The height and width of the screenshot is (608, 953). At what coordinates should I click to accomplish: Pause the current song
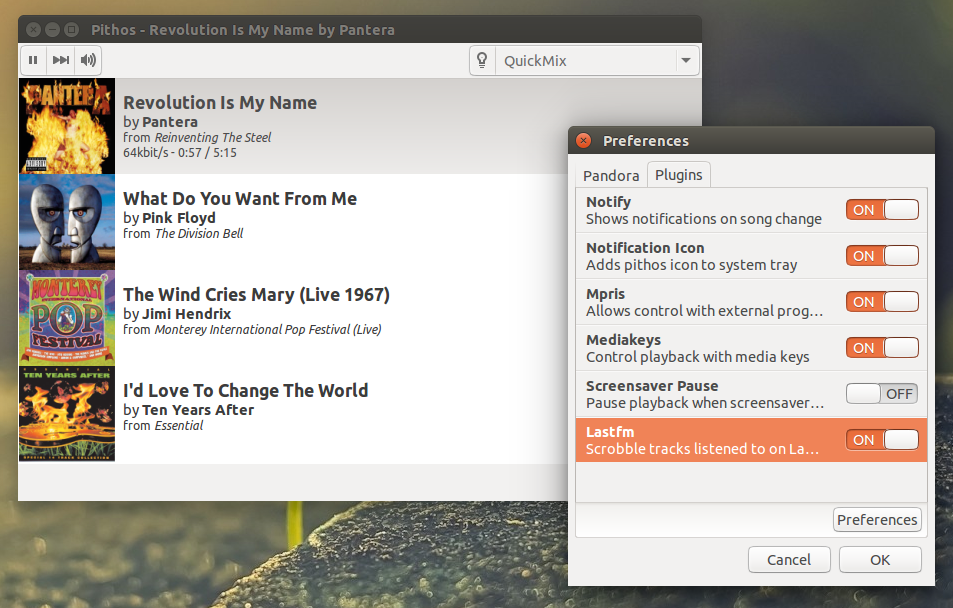pos(33,60)
